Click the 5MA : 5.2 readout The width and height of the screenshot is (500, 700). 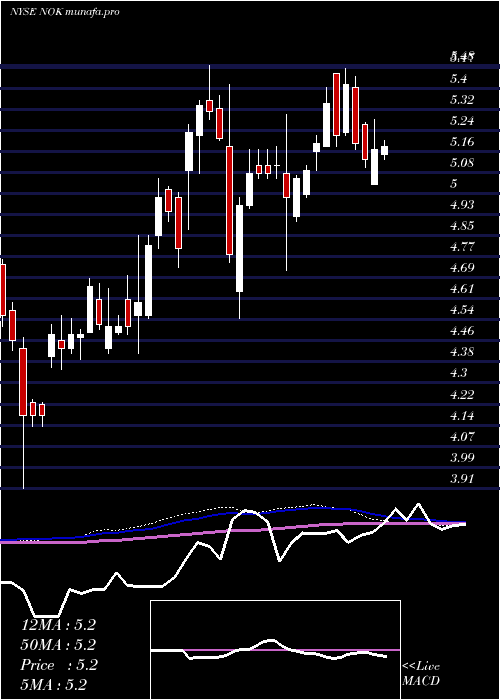(x=54, y=685)
